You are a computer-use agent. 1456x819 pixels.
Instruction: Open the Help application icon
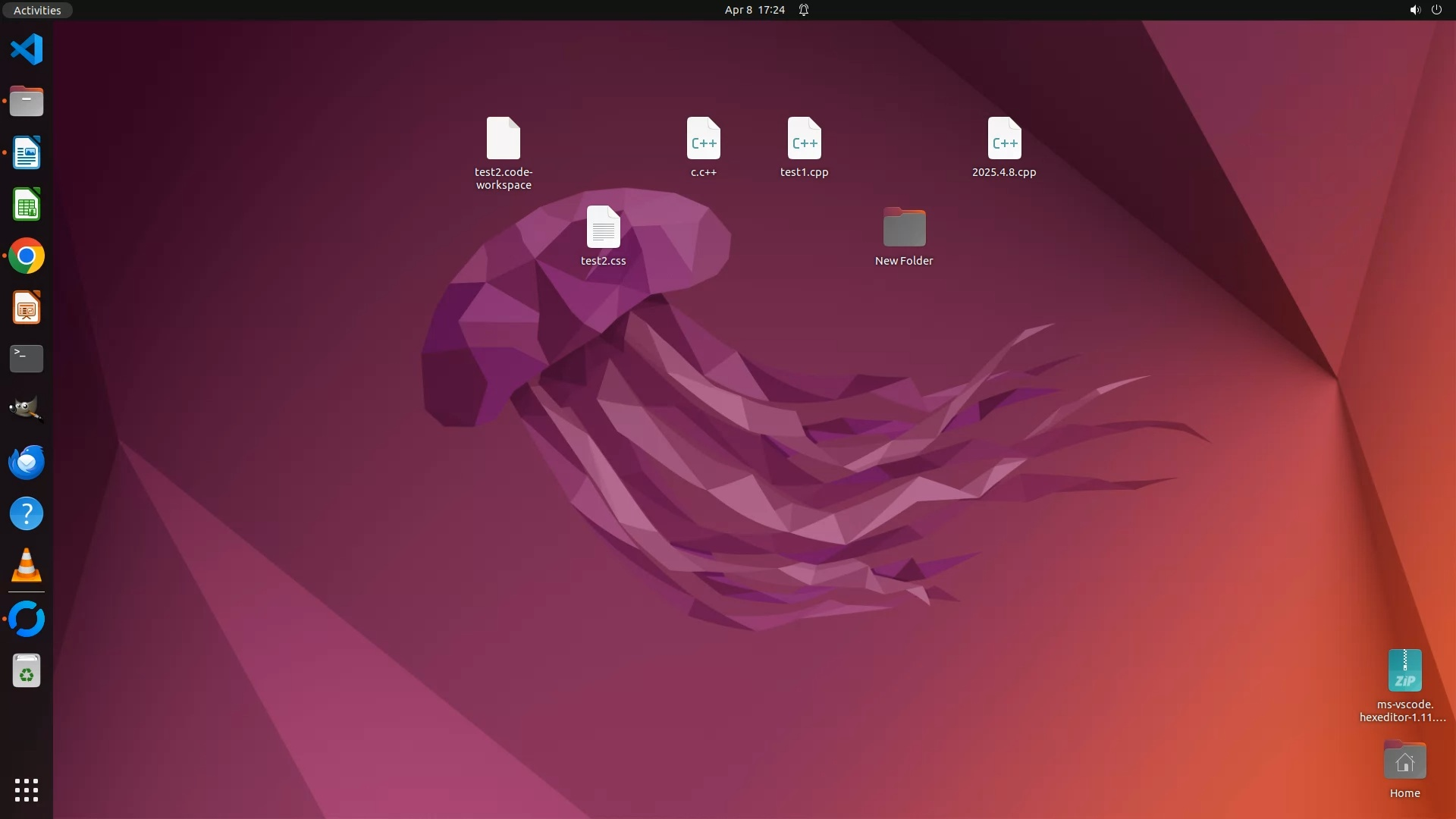(27, 514)
